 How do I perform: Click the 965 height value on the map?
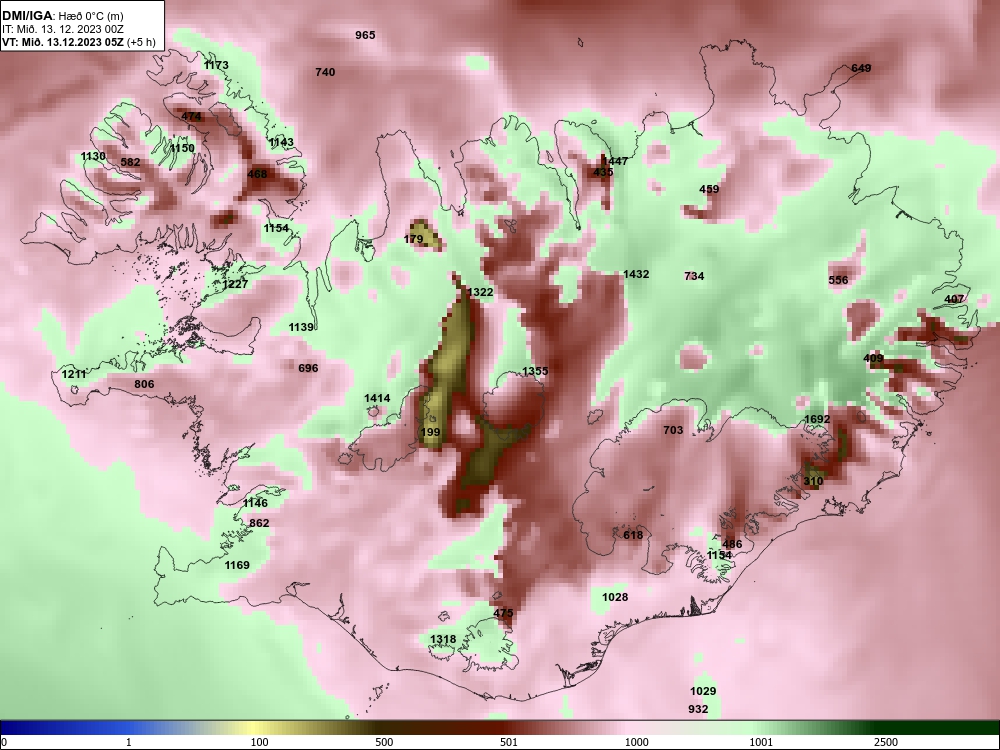tap(365, 35)
